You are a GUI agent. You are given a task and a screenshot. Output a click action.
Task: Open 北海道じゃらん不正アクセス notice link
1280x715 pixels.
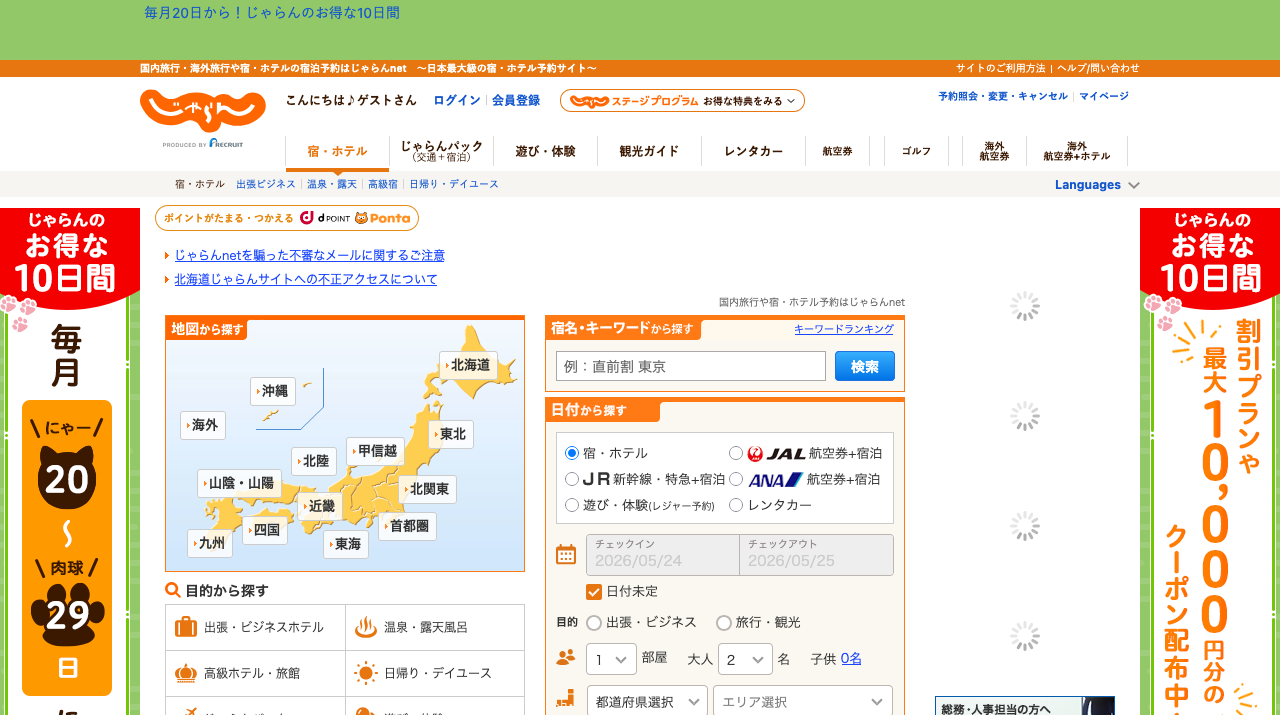point(306,280)
